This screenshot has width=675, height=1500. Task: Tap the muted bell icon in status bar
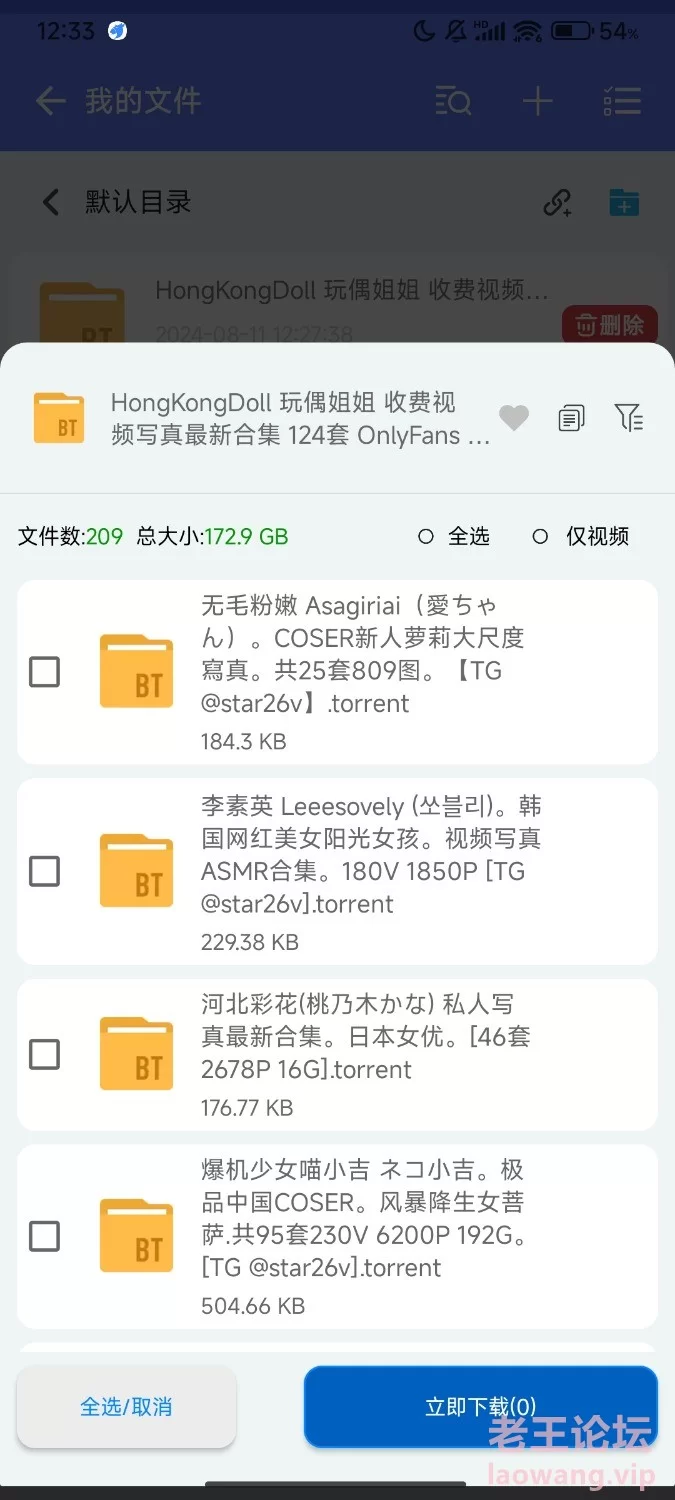point(456,32)
